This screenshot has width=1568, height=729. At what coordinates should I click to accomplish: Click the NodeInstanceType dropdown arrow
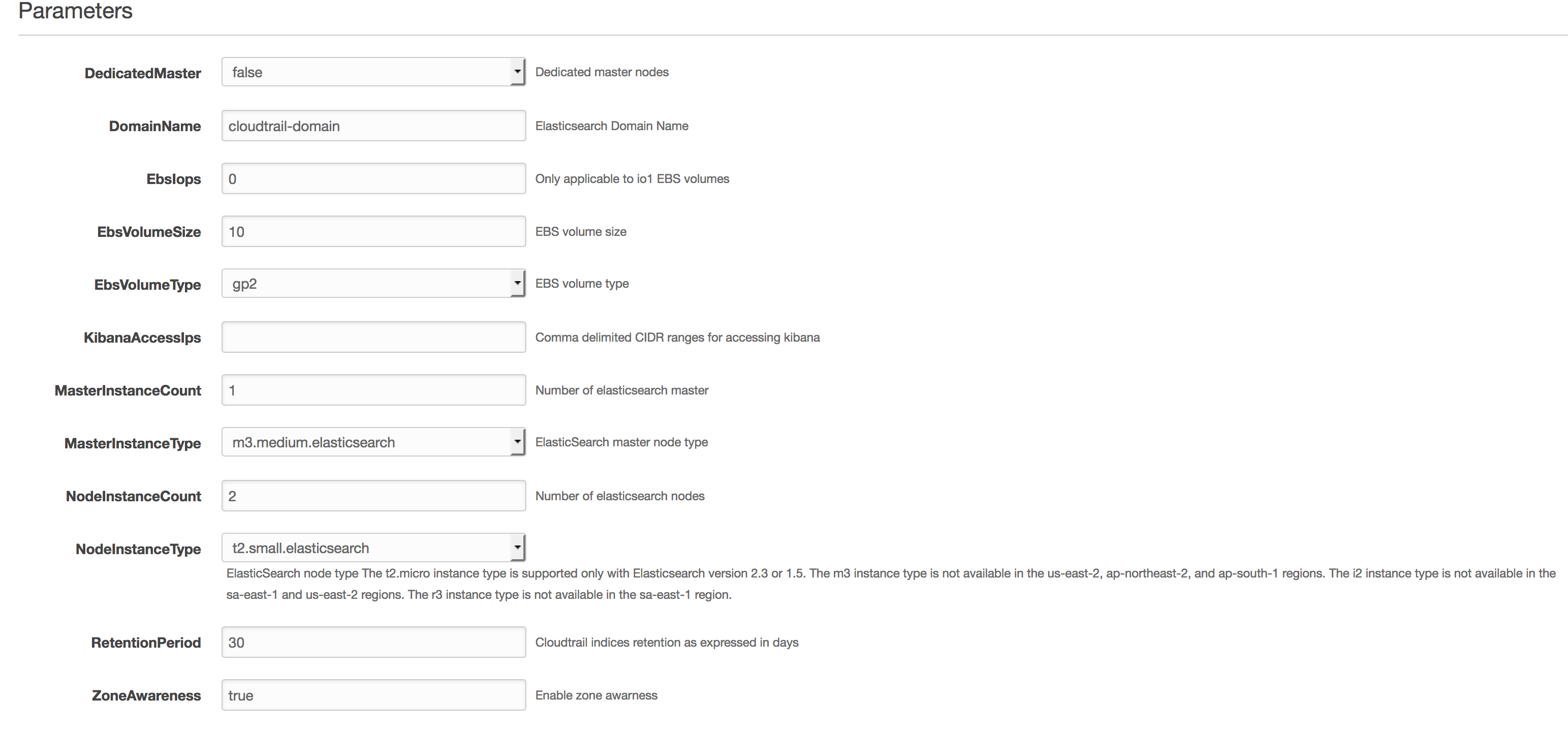(x=517, y=548)
